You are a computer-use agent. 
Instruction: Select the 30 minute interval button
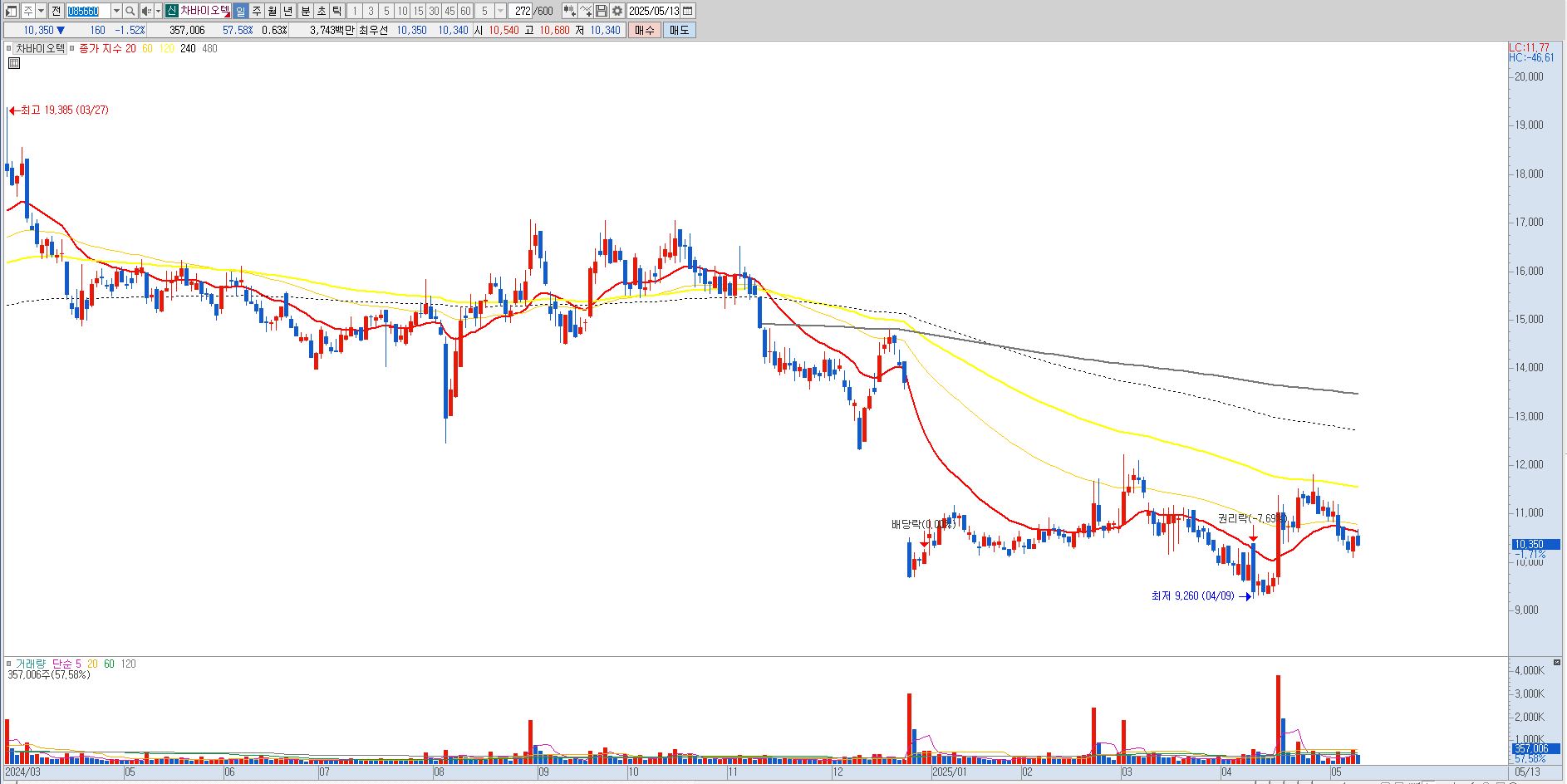[434, 11]
